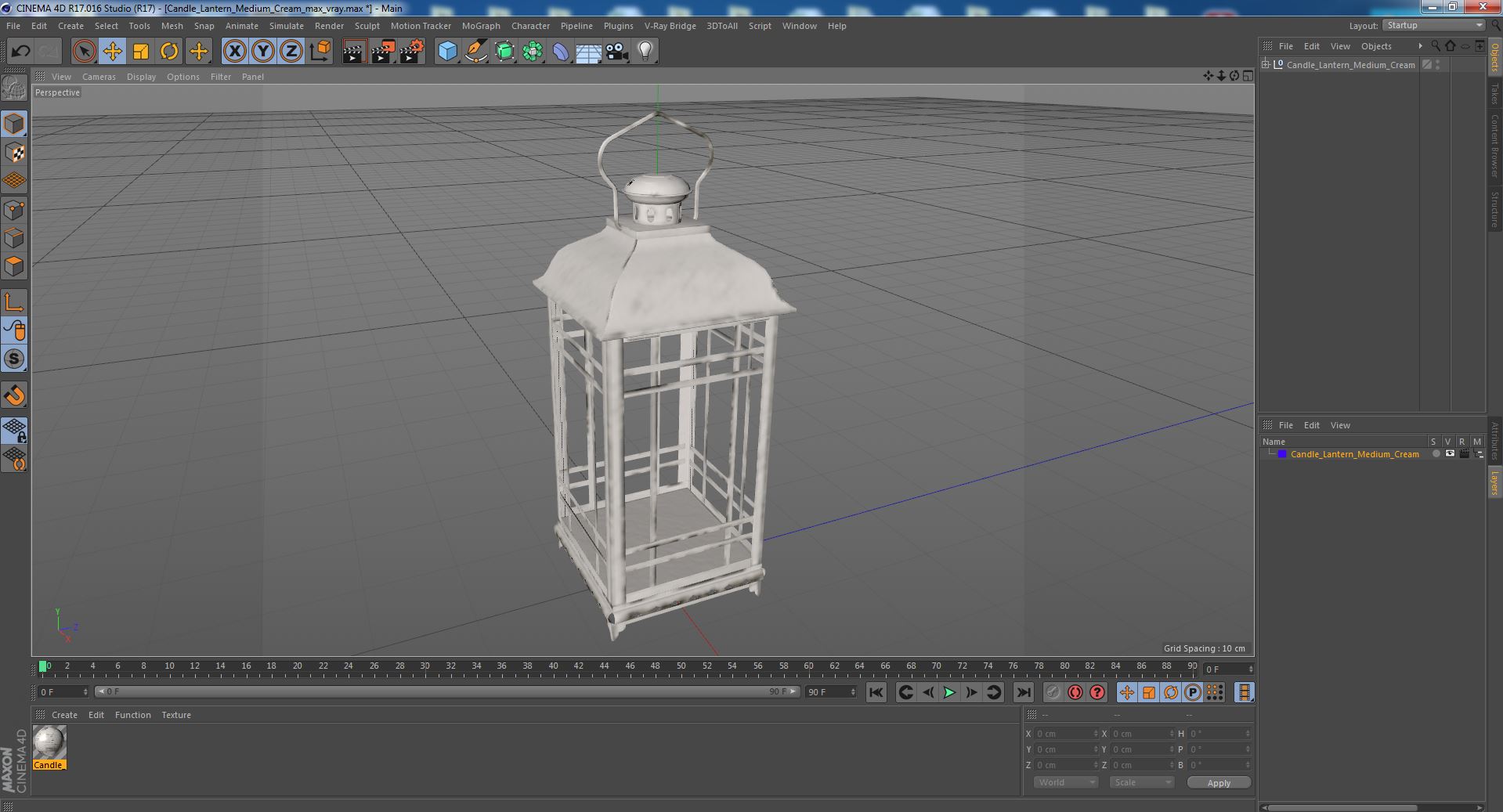This screenshot has height=812, width=1503.
Task: Open the deformer objects icon
Action: pos(561,52)
